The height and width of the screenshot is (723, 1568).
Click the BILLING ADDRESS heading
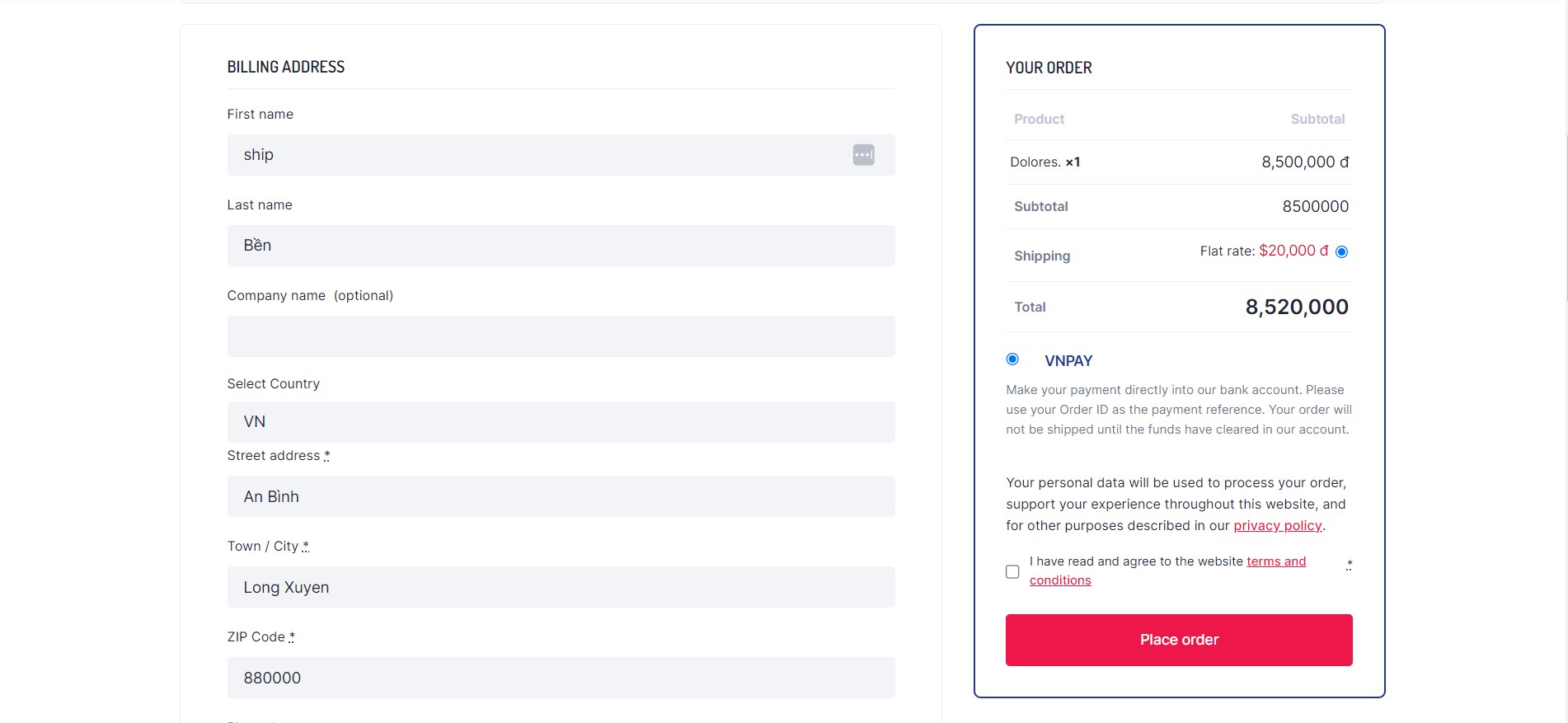[x=286, y=67]
